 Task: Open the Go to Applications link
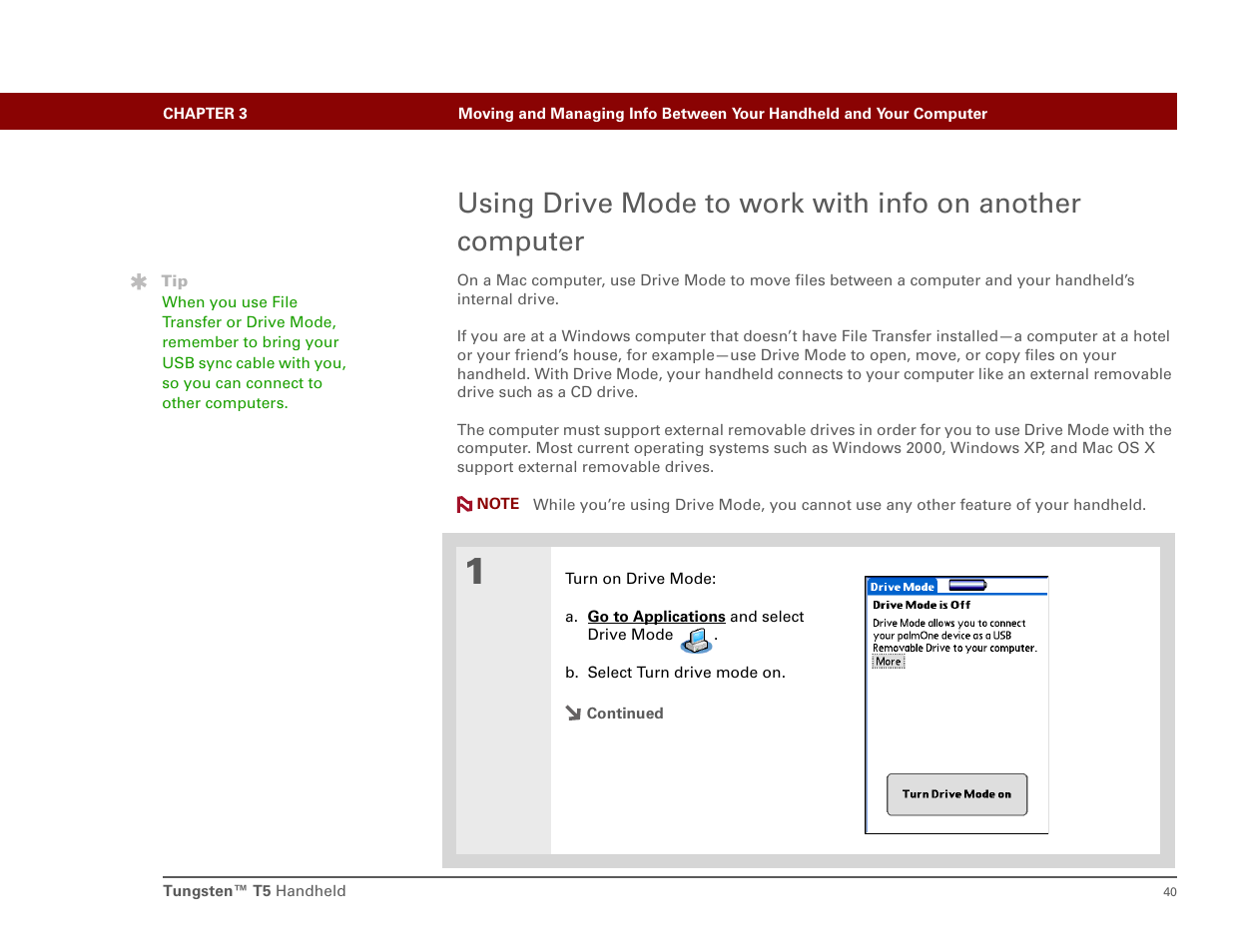(x=656, y=617)
